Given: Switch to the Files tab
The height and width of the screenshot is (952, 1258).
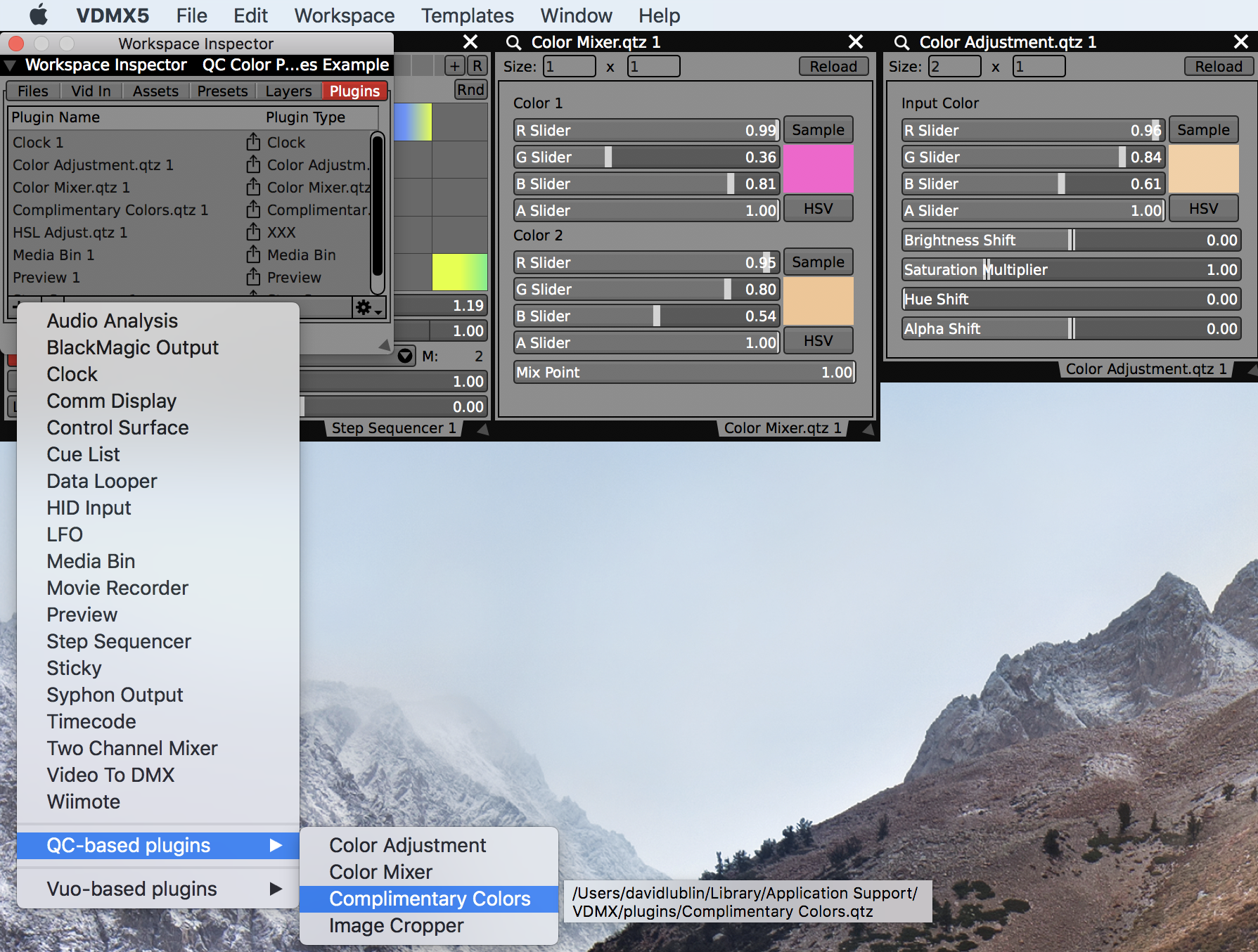Looking at the screenshot, I should tap(33, 91).
